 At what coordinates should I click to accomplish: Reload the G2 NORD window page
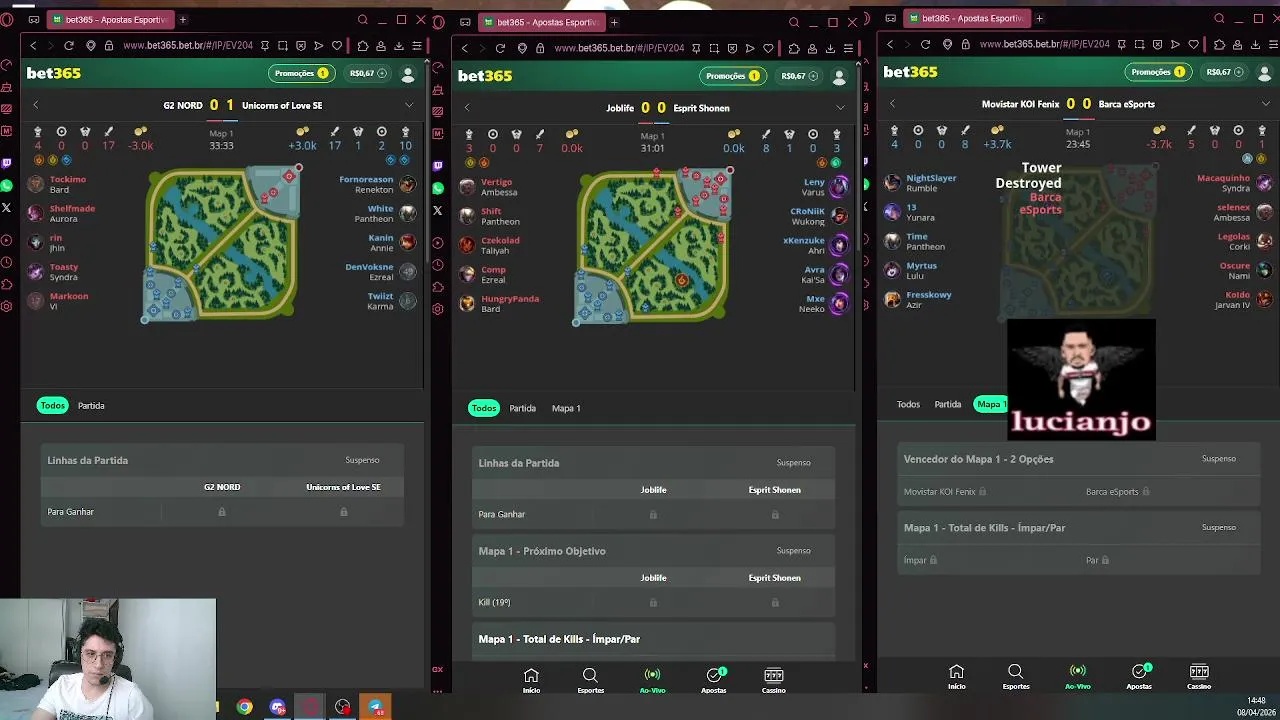[x=69, y=45]
